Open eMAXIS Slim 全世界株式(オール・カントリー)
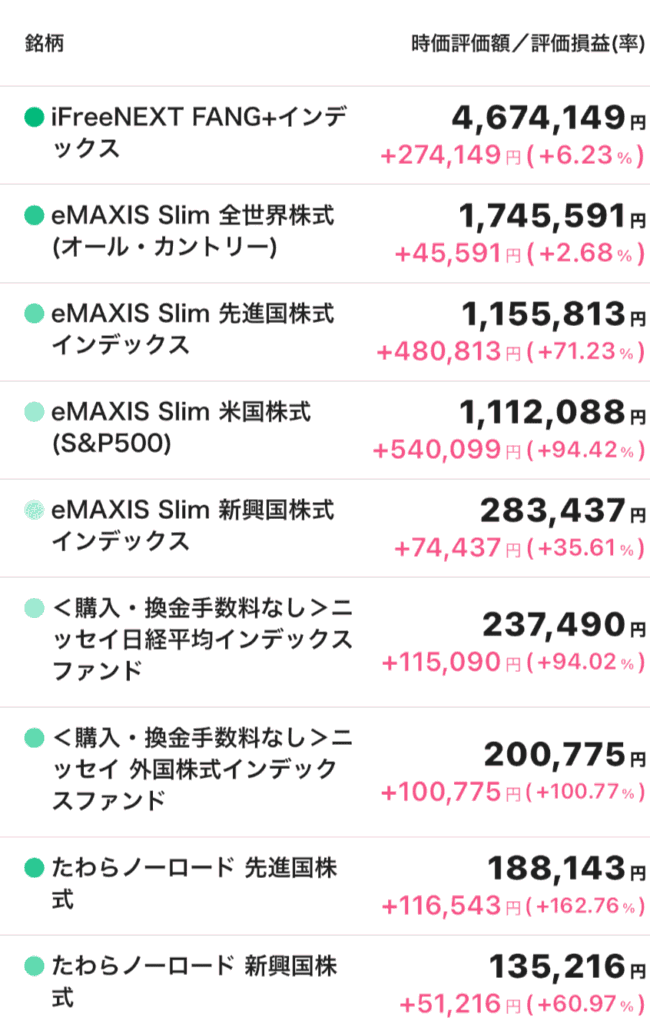 (x=193, y=231)
